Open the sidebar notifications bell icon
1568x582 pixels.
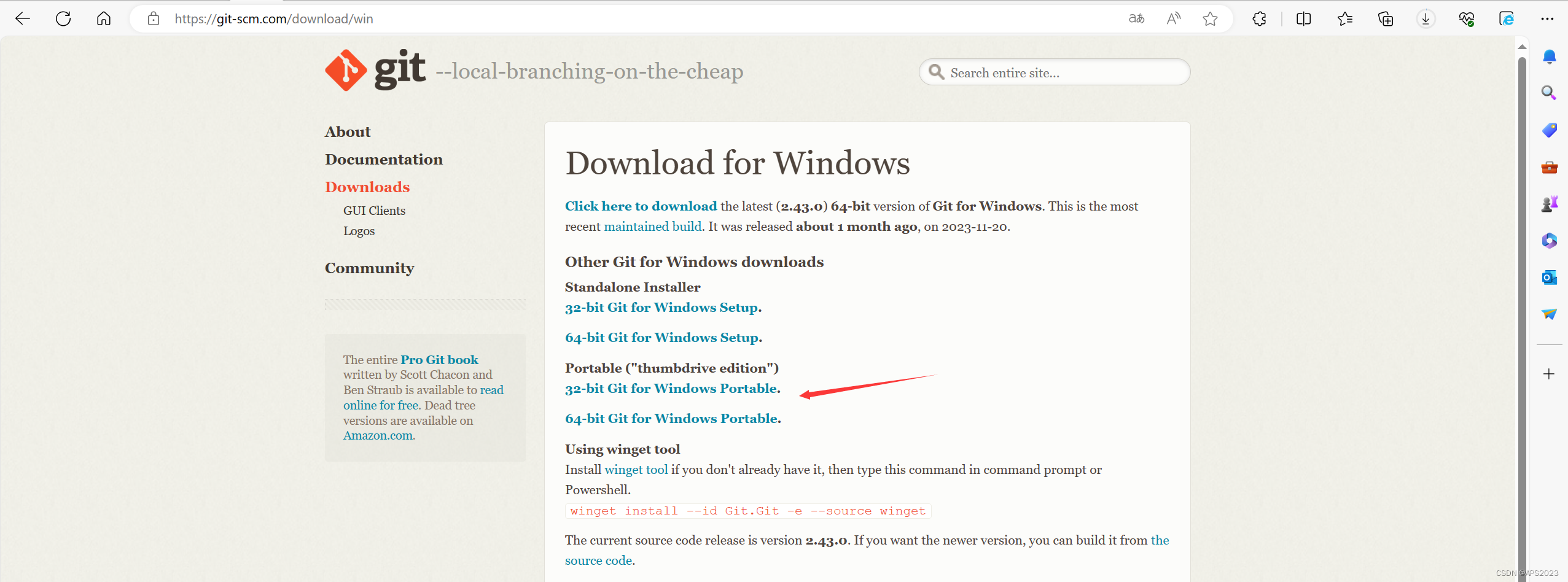click(x=1549, y=56)
